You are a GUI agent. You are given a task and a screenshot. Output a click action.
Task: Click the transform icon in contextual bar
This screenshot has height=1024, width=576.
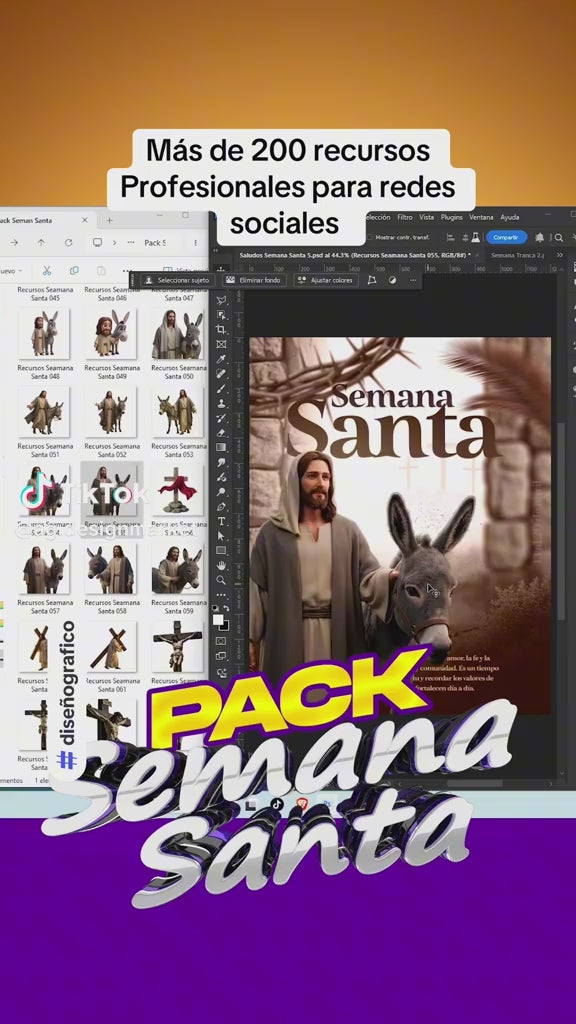pyautogui.click(x=372, y=280)
